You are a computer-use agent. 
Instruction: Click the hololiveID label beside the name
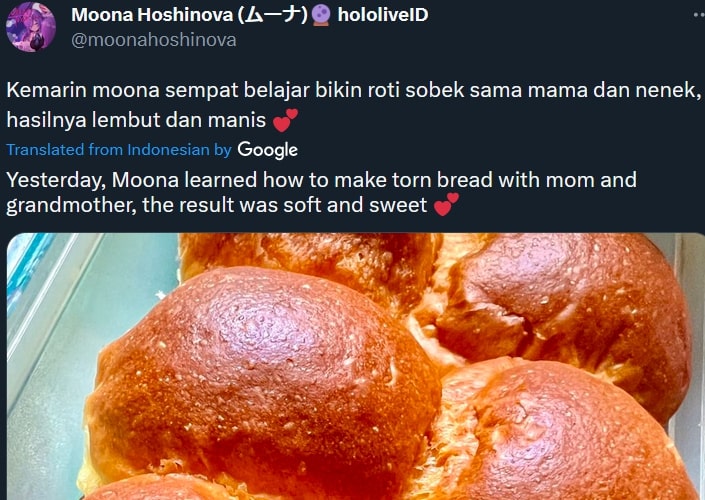[x=383, y=15]
